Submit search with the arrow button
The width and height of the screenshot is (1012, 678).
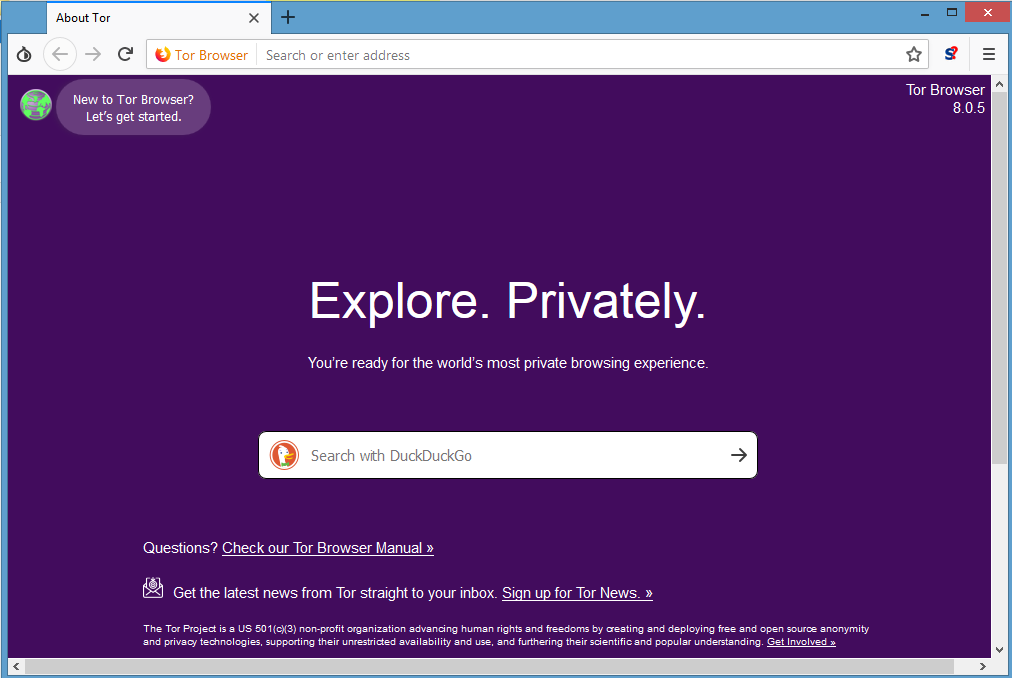(738, 455)
